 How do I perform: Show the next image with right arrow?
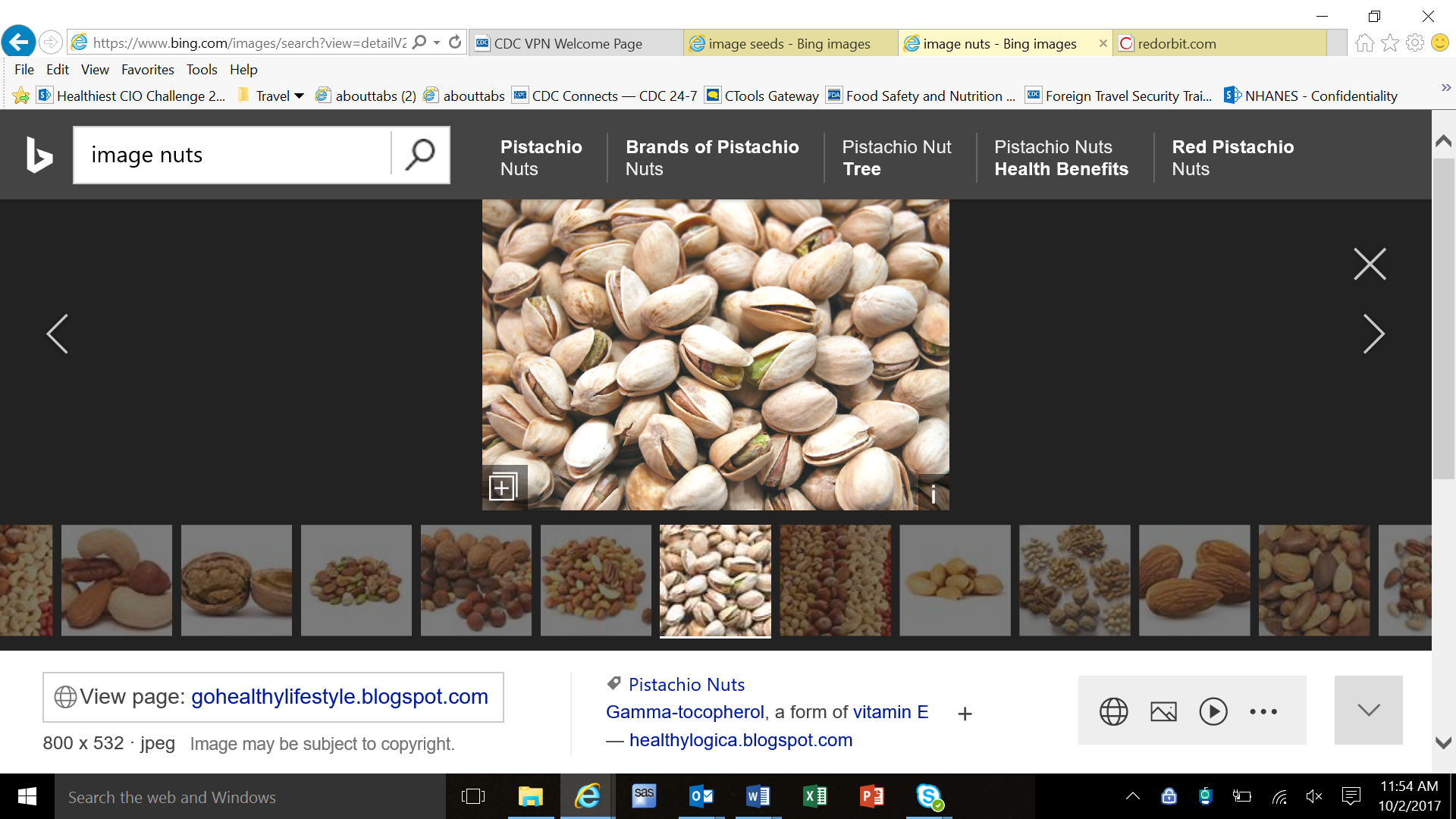tap(1373, 334)
